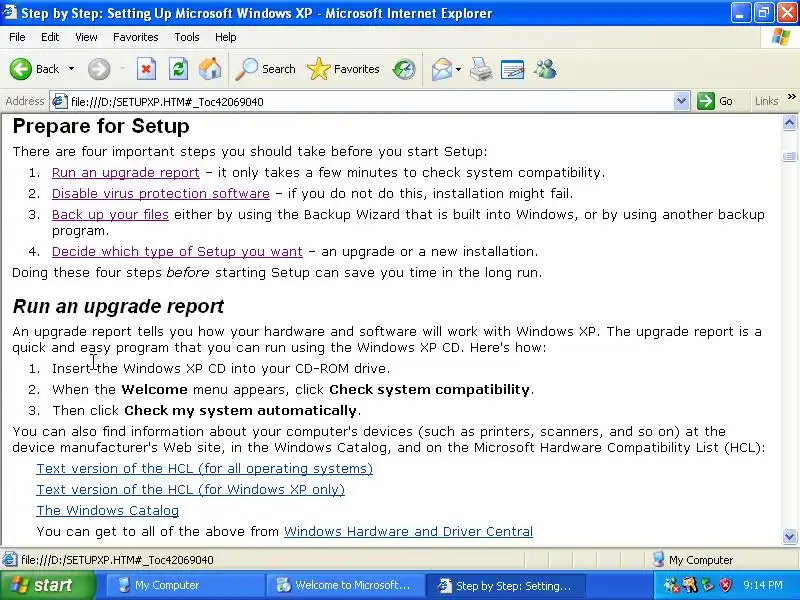800x600 pixels.
Task: Open the File menu
Action: point(17,37)
